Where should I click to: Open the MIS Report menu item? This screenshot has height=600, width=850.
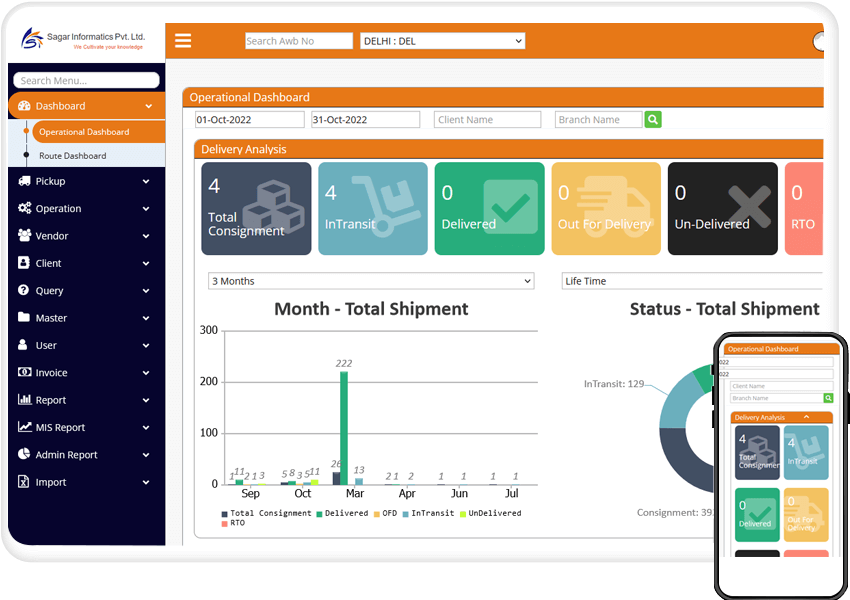tap(87, 427)
